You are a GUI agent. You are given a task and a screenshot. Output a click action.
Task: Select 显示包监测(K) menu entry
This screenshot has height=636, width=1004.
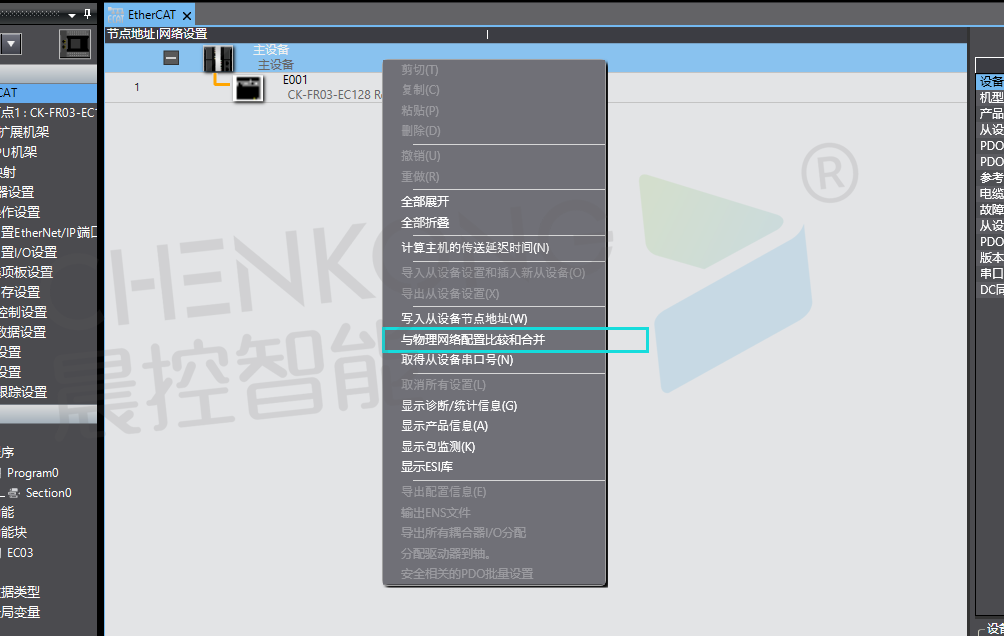coord(438,447)
